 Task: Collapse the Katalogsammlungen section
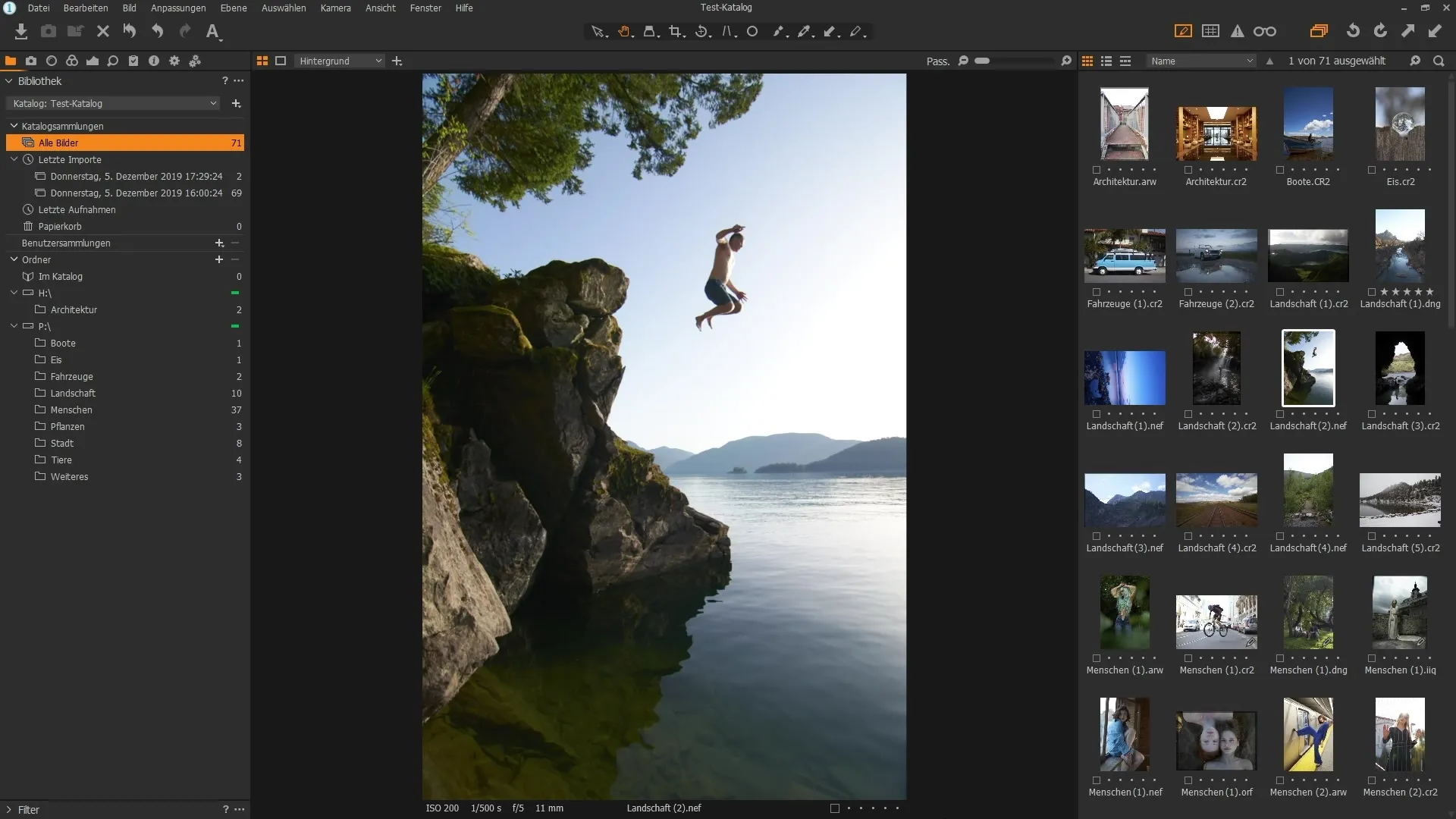(x=13, y=126)
